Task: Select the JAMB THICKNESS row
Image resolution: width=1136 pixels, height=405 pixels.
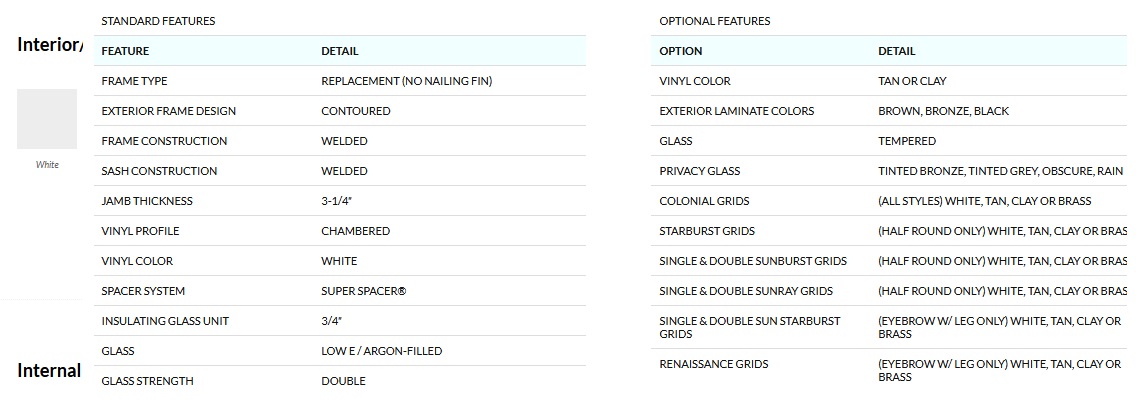Action: (147, 201)
